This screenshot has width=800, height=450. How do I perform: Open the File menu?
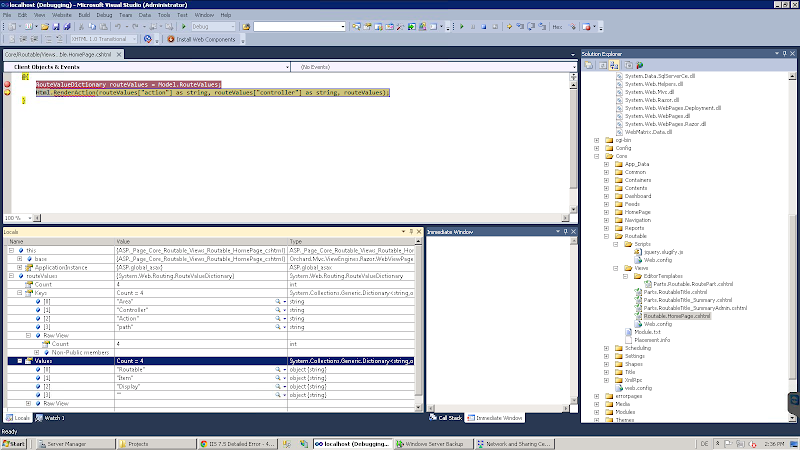tap(7, 15)
